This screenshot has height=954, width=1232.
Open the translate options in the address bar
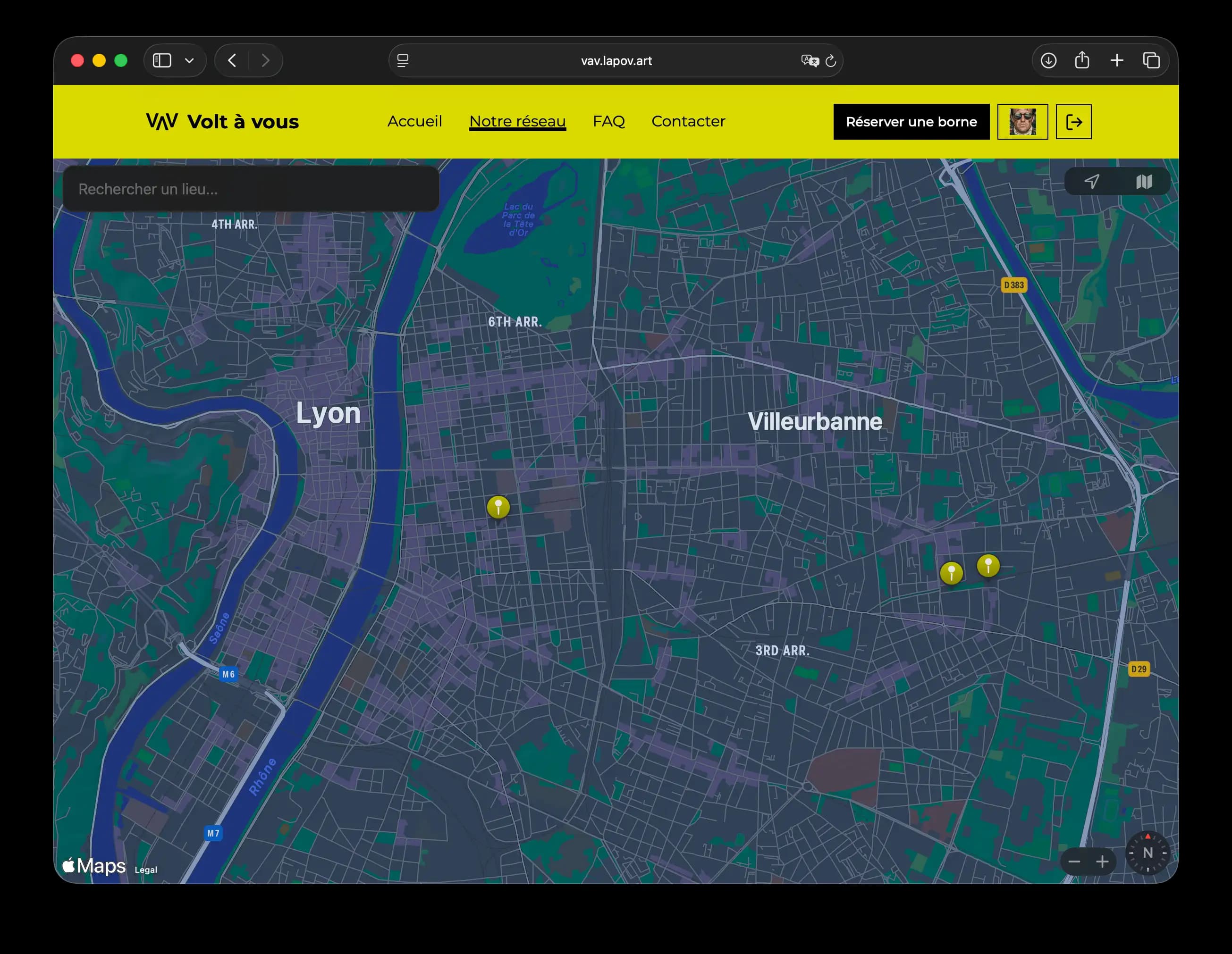[x=809, y=61]
